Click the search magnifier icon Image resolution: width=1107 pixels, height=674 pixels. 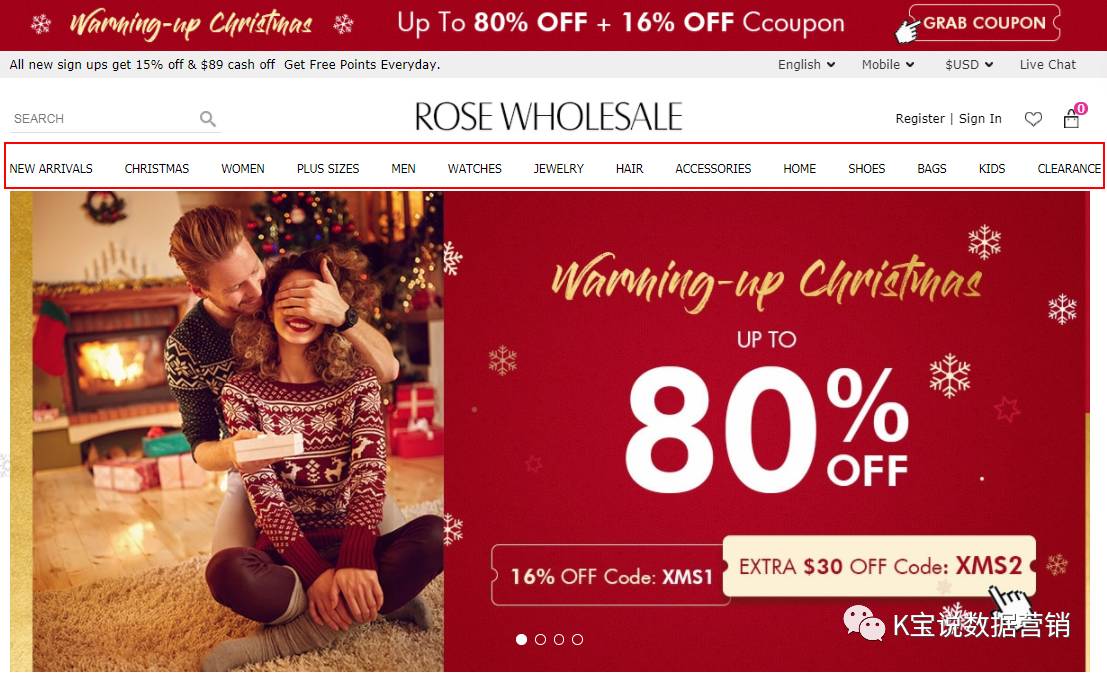(208, 119)
